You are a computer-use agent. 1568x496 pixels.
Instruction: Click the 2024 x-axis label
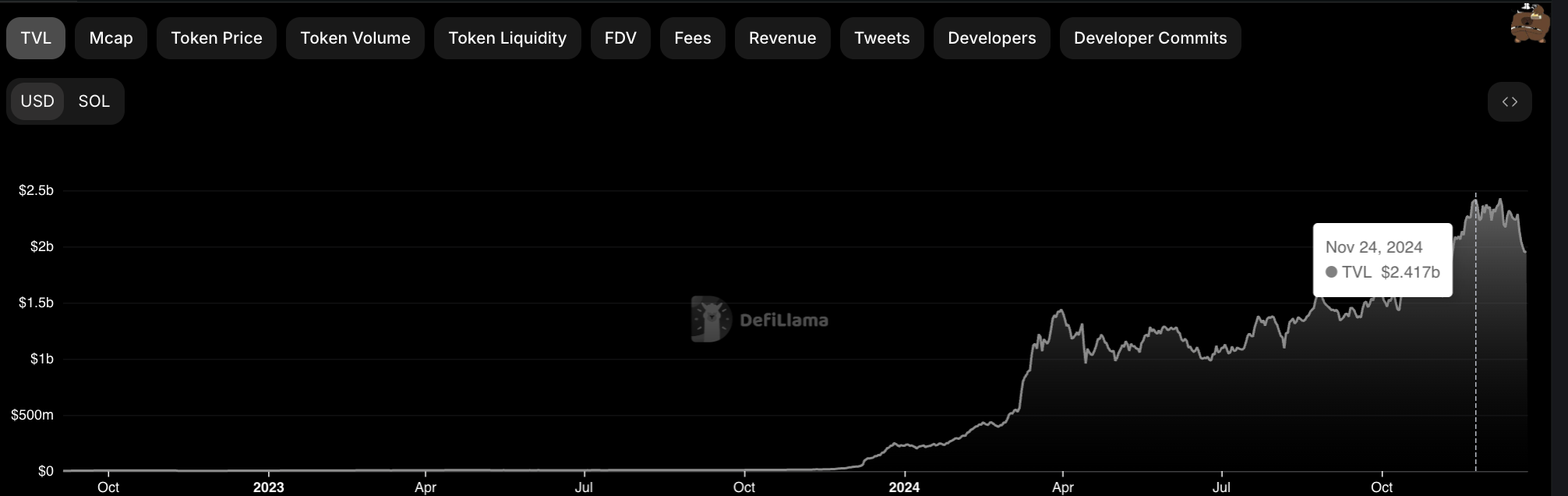click(x=904, y=487)
